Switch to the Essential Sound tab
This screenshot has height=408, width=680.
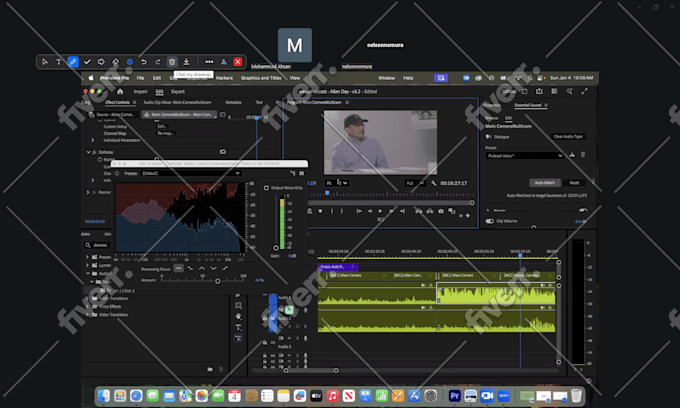coord(528,105)
